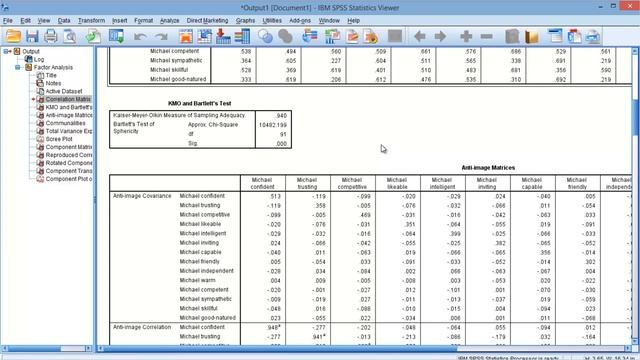This screenshot has width=640, height=360.
Task: Select Total Variance Explained outline item
Action: click(69, 131)
